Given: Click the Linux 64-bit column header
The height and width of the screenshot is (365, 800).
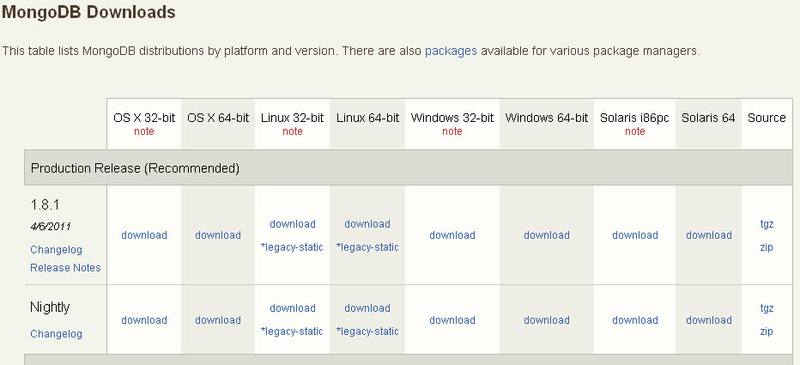Looking at the screenshot, I should click(367, 118).
